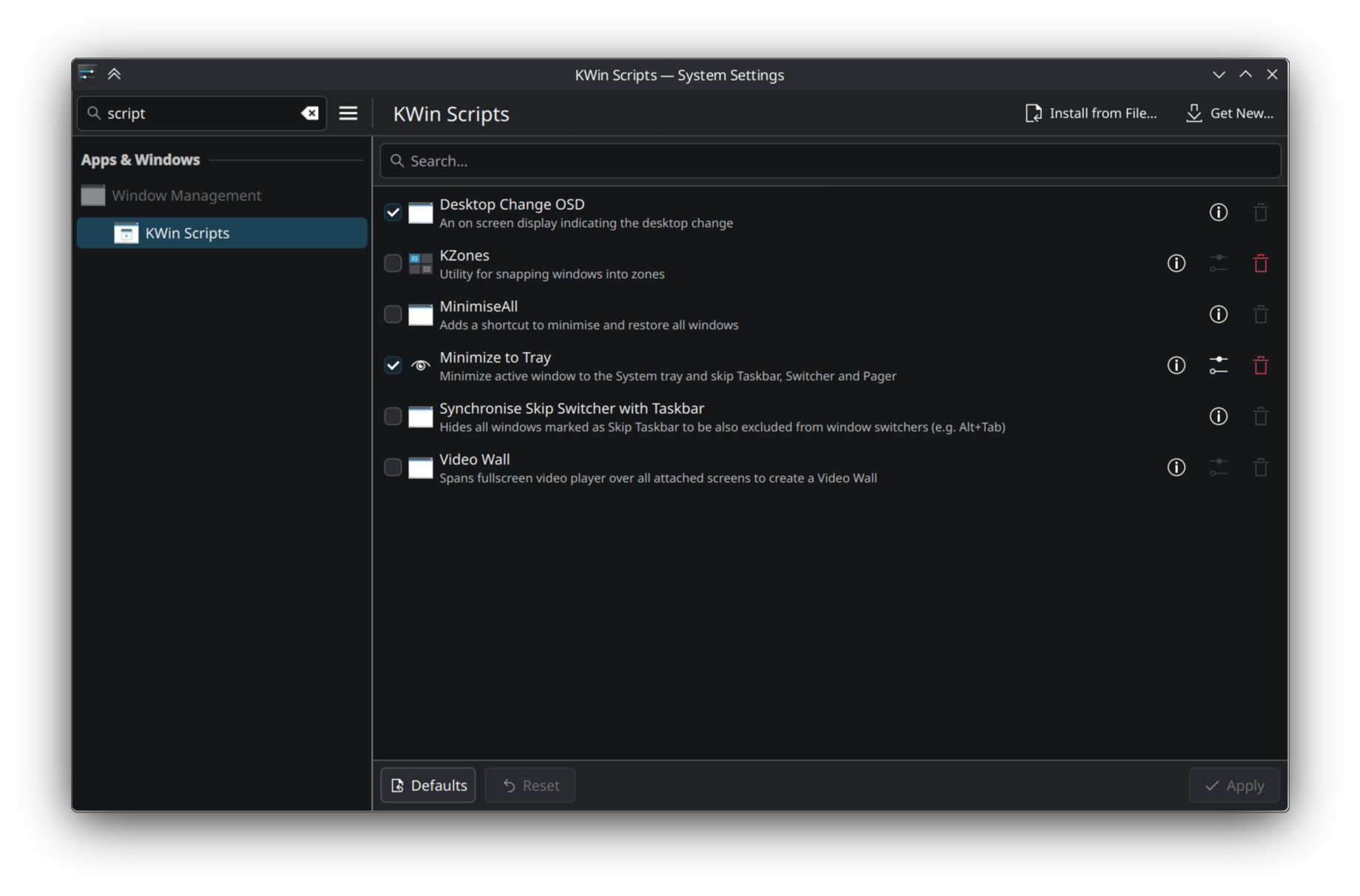Click the Minimize to Tray title text
The width and height of the screenshot is (1360, 896).
point(495,358)
